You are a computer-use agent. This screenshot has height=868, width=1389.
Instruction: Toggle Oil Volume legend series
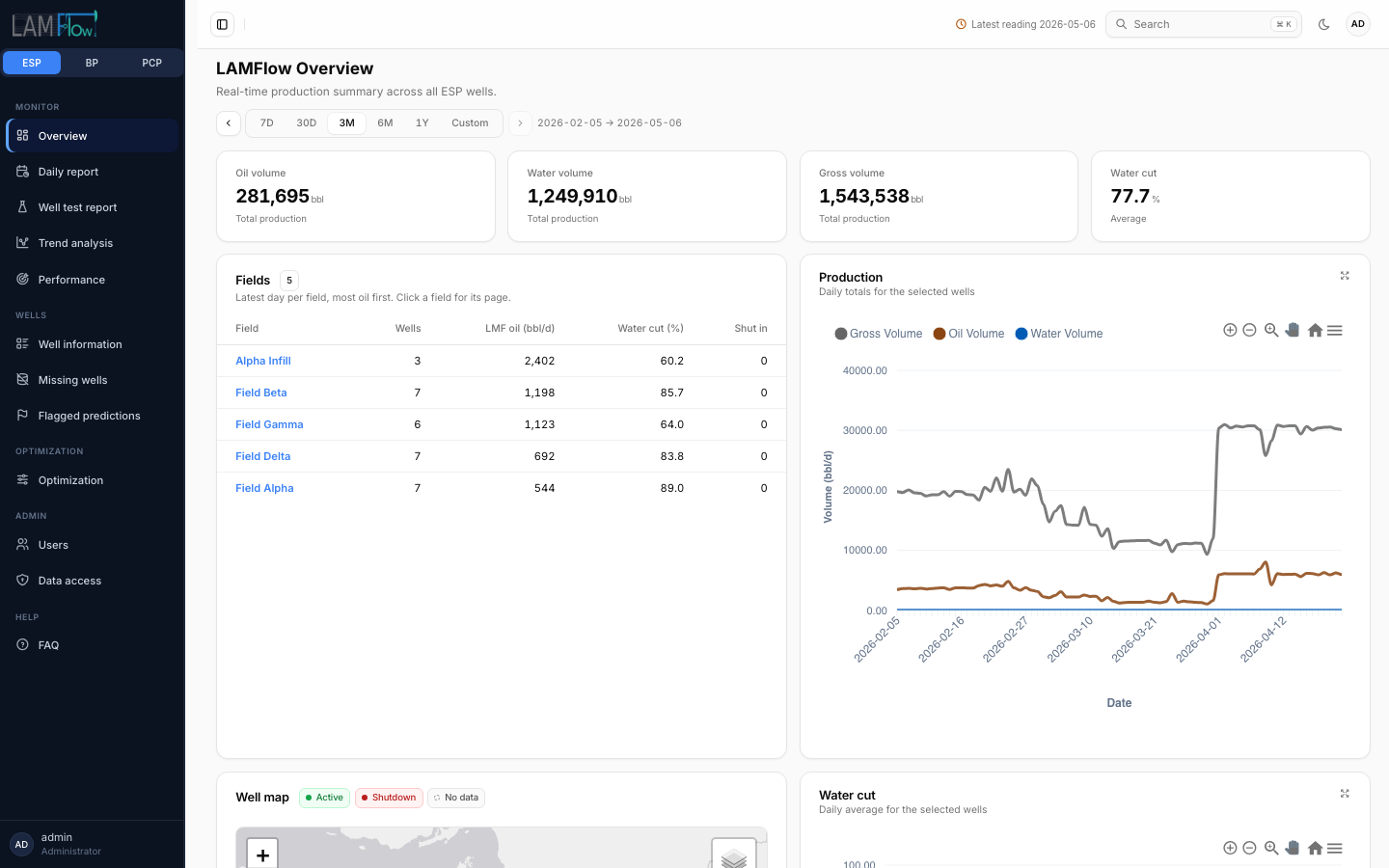pos(968,334)
